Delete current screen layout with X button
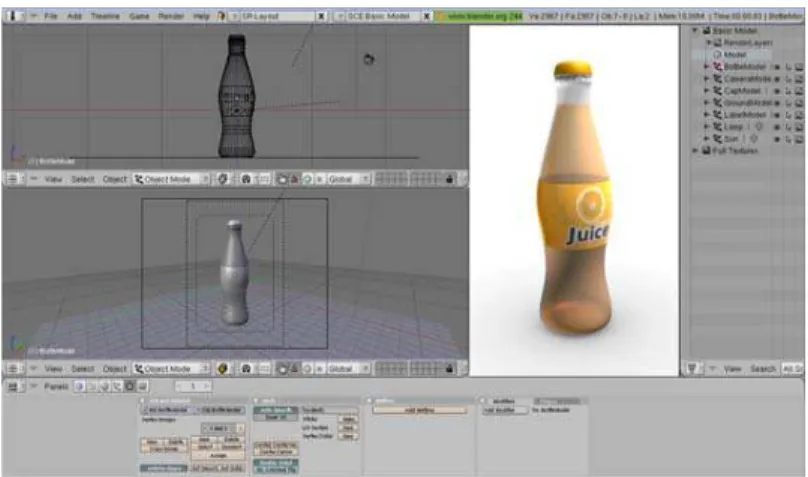The width and height of the screenshot is (808, 477). pyautogui.click(x=321, y=16)
